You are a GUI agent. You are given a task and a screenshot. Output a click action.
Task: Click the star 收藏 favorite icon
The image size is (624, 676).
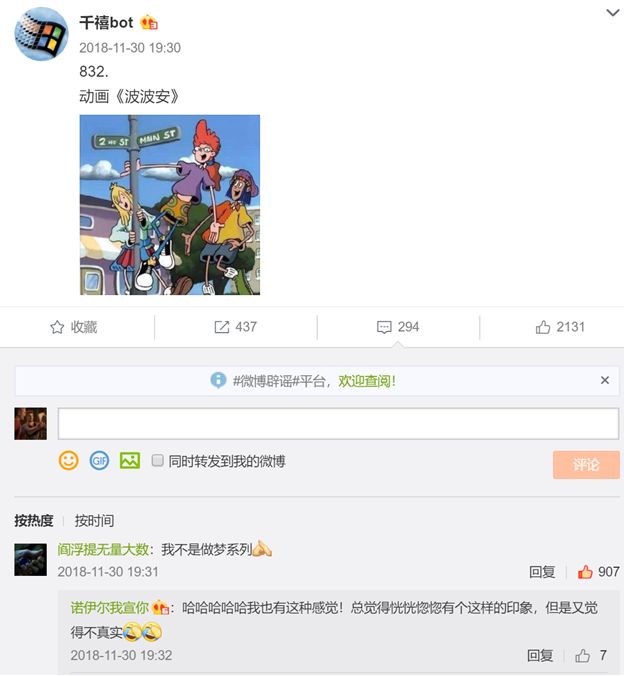[57, 327]
